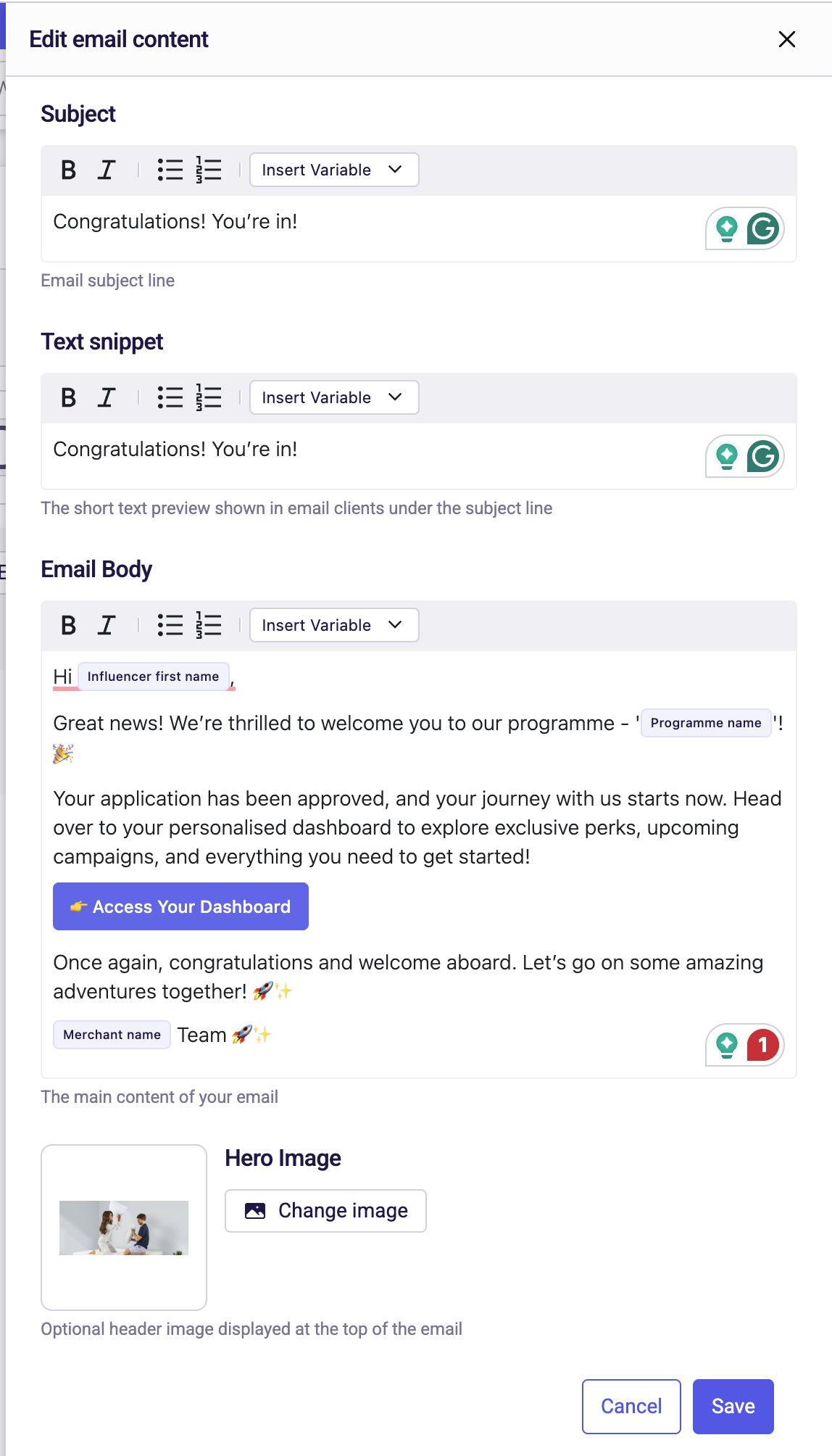Save the email content changes
The height and width of the screenshot is (1456, 832).
click(x=733, y=1406)
